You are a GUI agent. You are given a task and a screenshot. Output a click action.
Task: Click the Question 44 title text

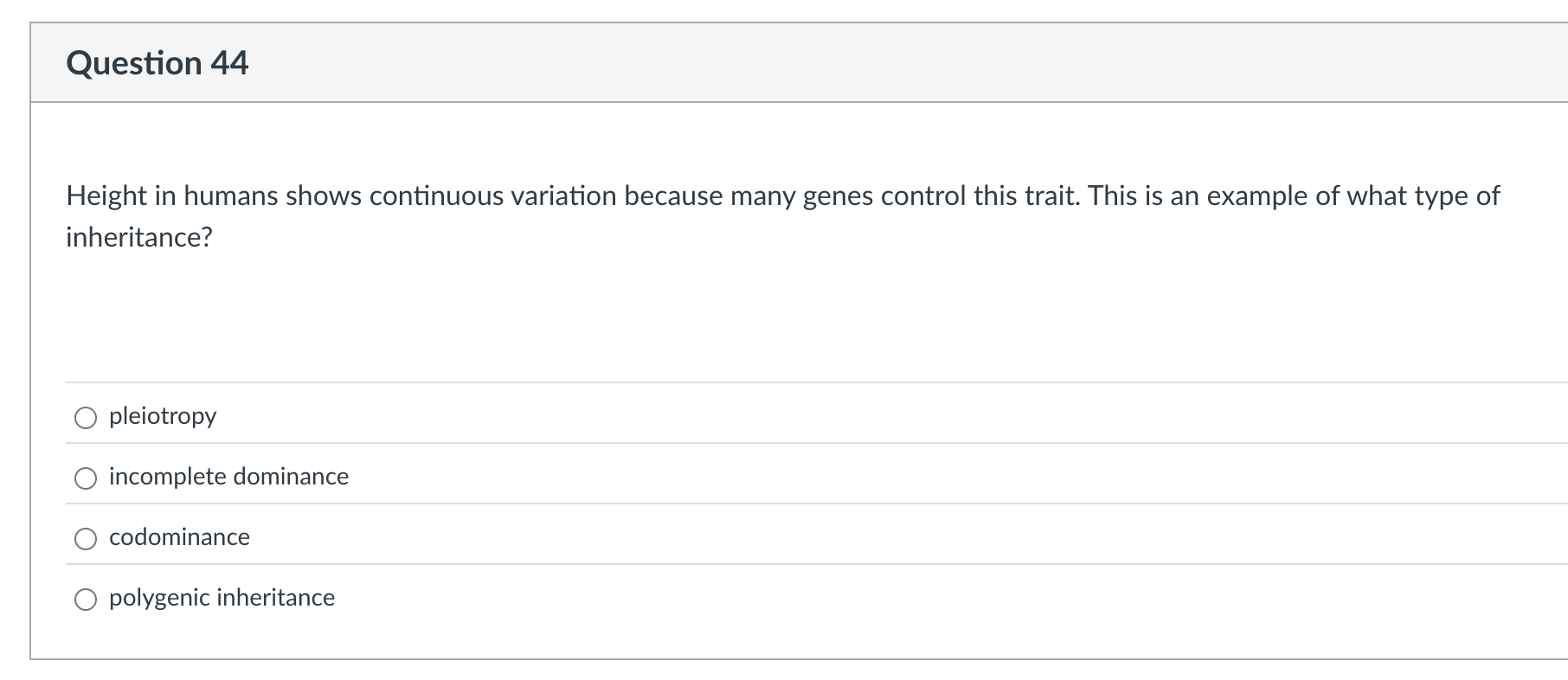(158, 61)
